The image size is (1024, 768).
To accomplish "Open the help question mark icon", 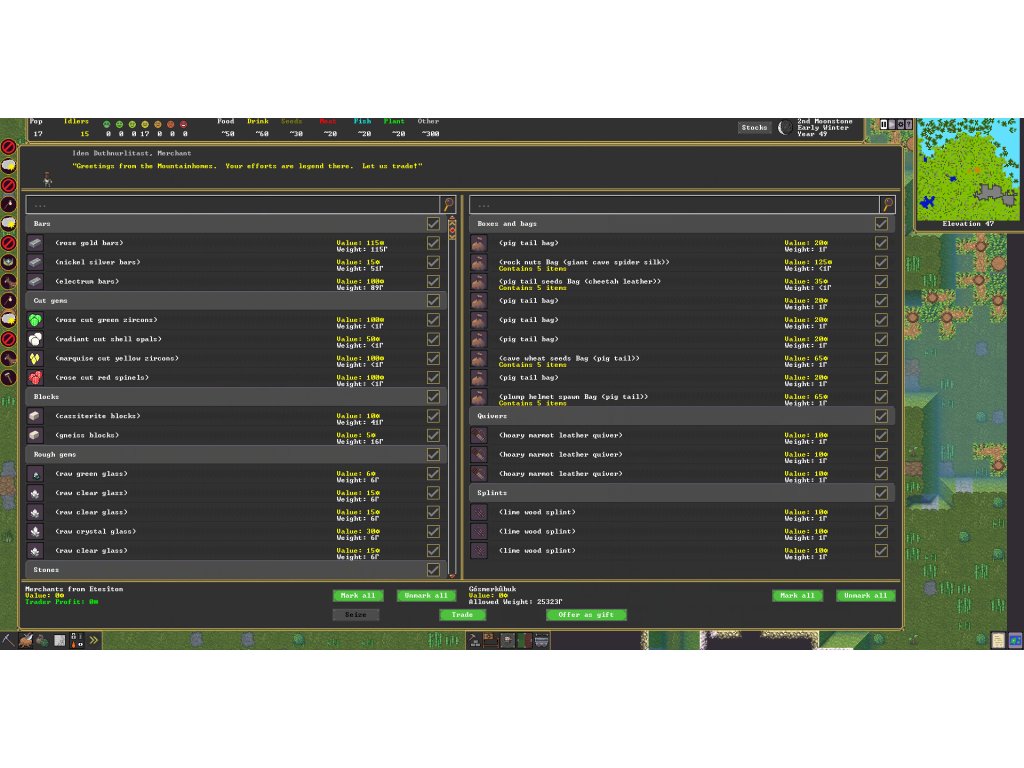I will pyautogui.click(x=907, y=124).
